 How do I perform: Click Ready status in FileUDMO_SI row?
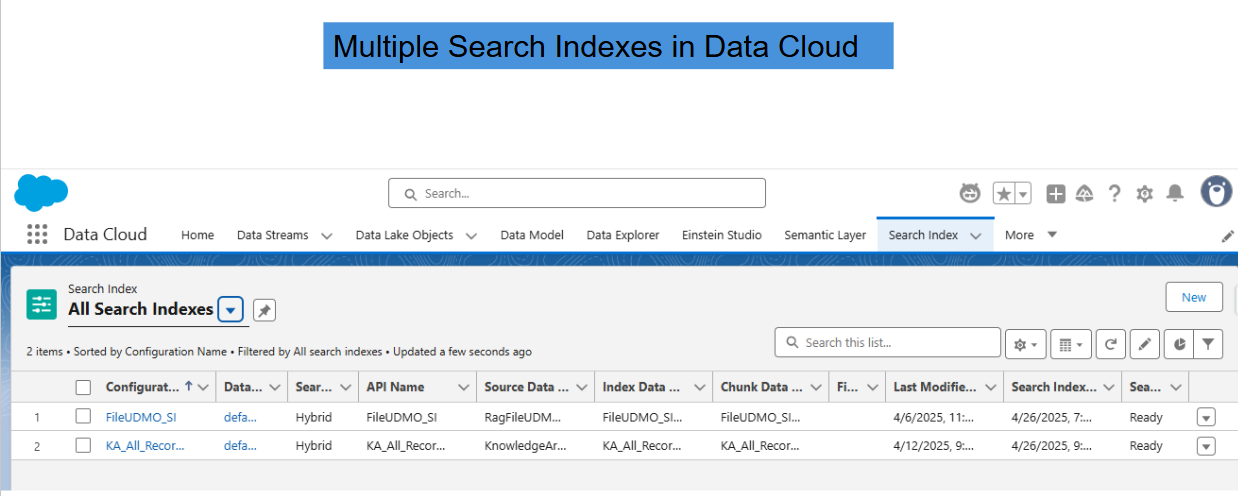pos(1146,417)
